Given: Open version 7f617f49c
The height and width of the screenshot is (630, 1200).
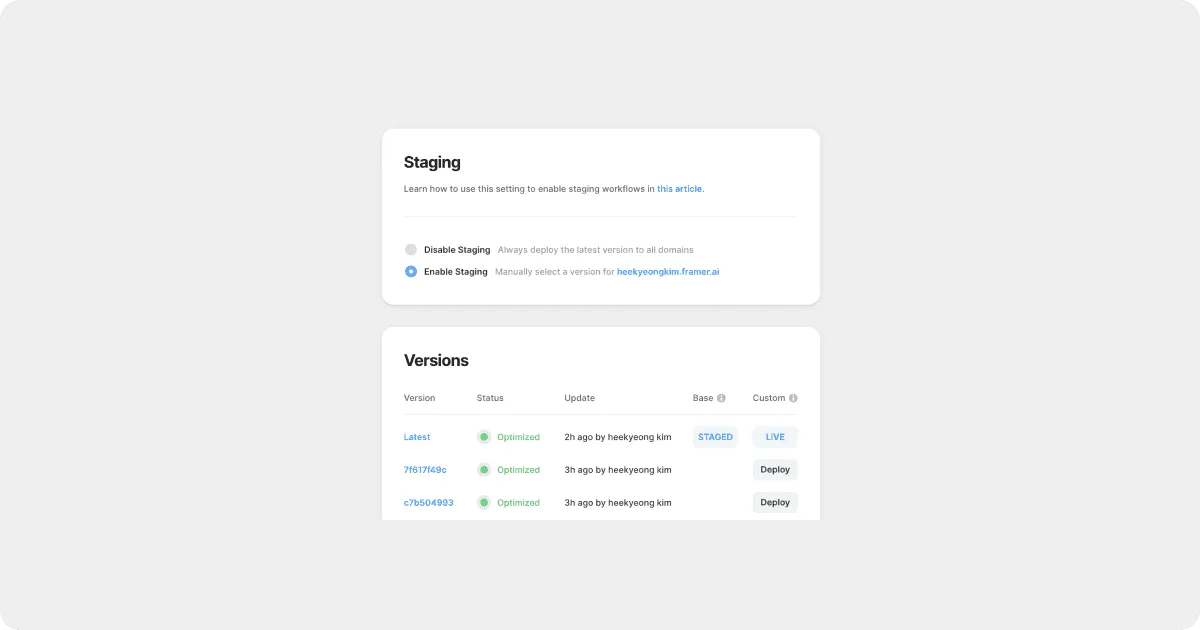Looking at the screenshot, I should pos(425,470).
